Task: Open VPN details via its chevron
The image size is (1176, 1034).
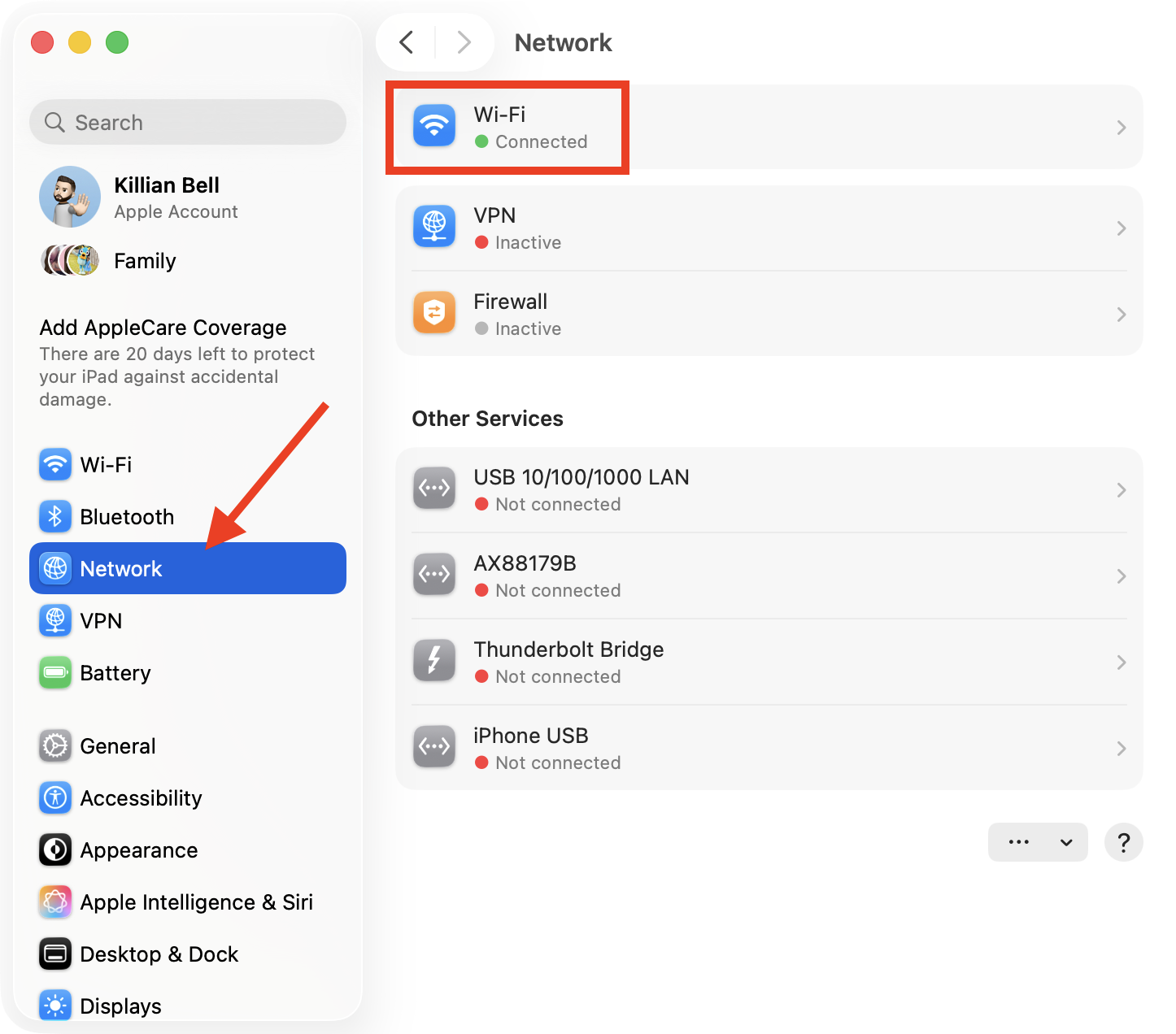Action: [1122, 228]
